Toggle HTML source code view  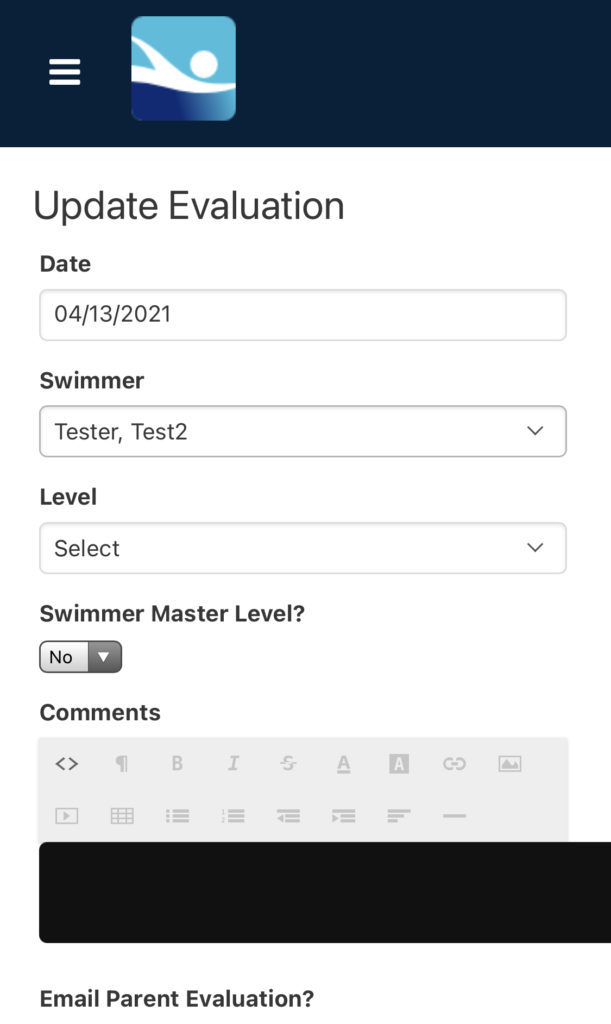click(67, 763)
